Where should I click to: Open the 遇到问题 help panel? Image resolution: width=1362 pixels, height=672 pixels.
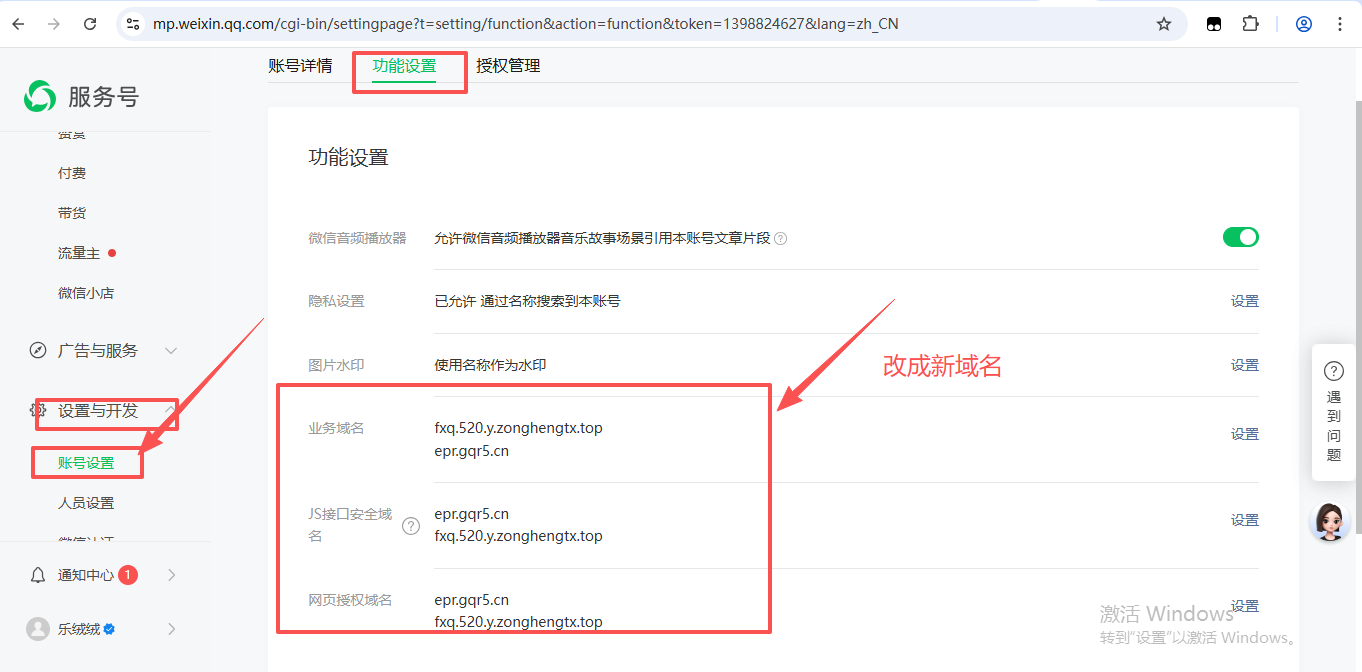(1333, 412)
